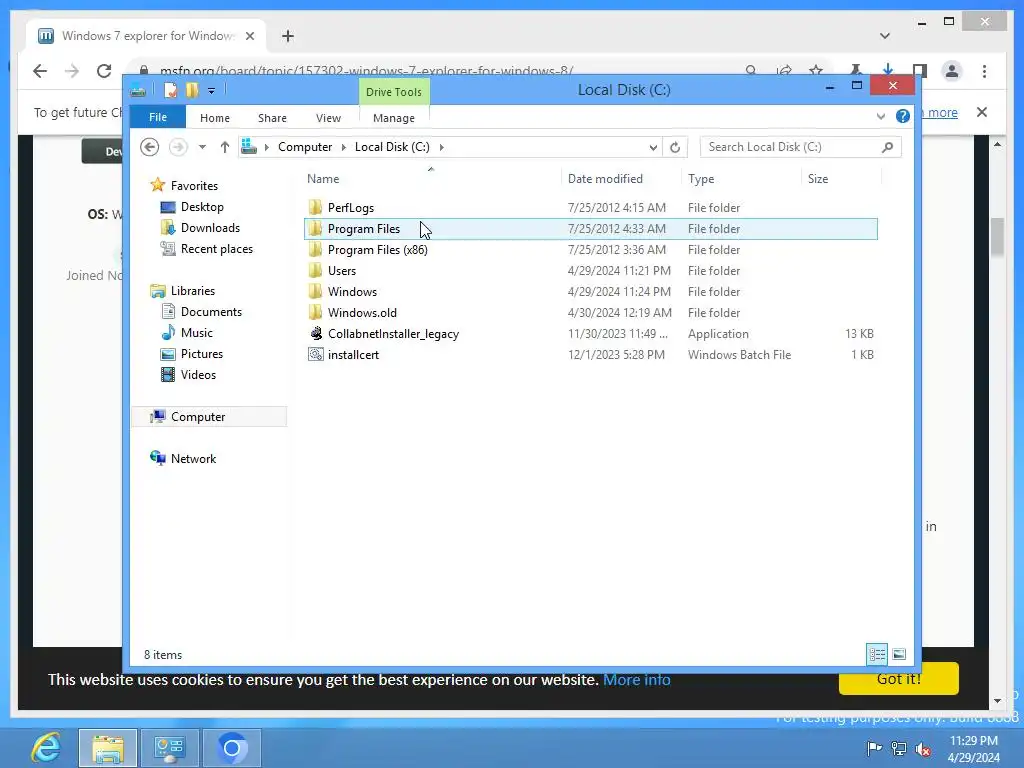
Task: Open new tab in Chrome window
Action: (288, 36)
